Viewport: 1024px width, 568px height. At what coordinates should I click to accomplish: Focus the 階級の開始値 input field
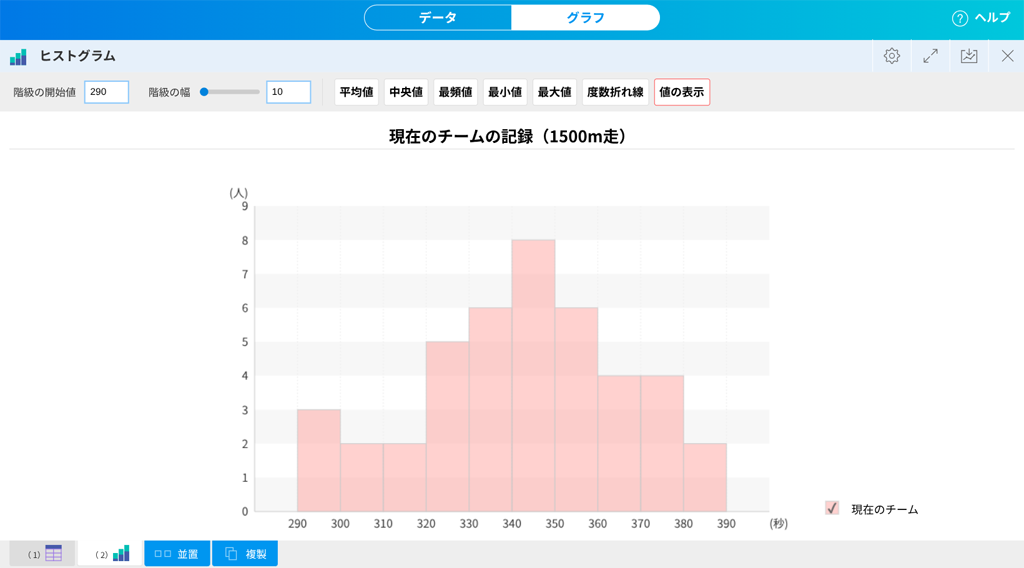pos(106,92)
